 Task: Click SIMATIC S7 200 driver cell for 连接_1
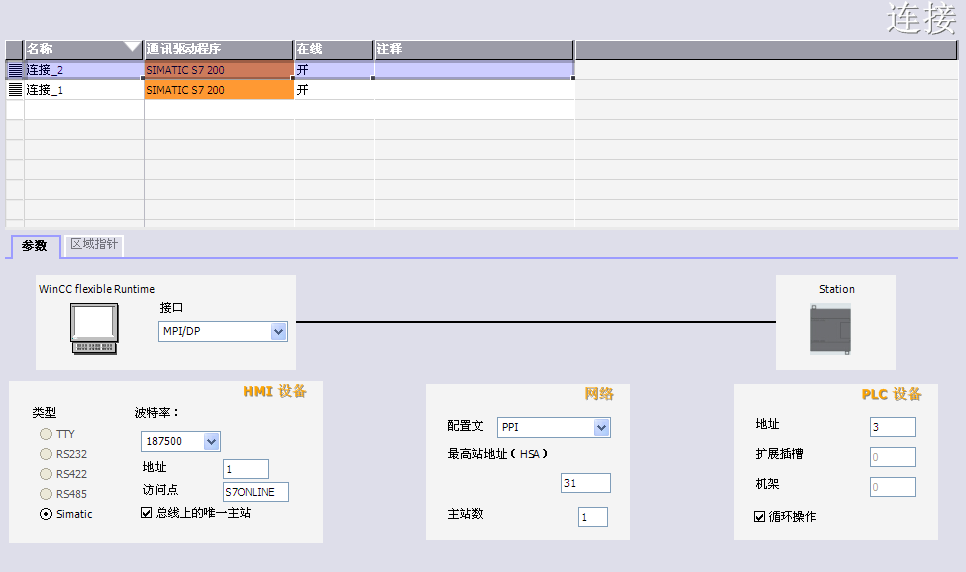point(219,90)
